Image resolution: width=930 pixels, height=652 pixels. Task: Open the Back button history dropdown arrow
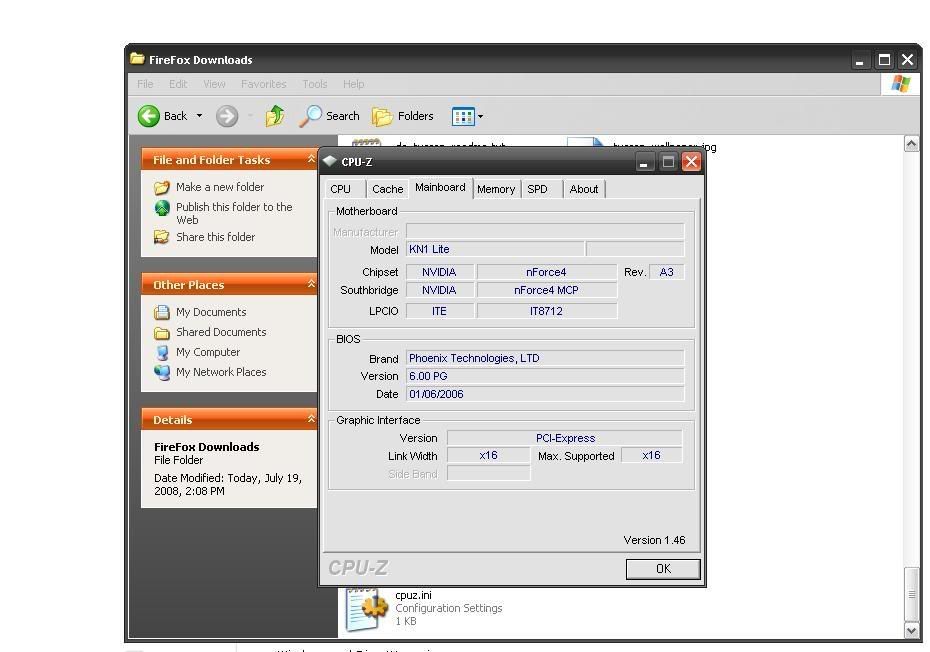199,116
